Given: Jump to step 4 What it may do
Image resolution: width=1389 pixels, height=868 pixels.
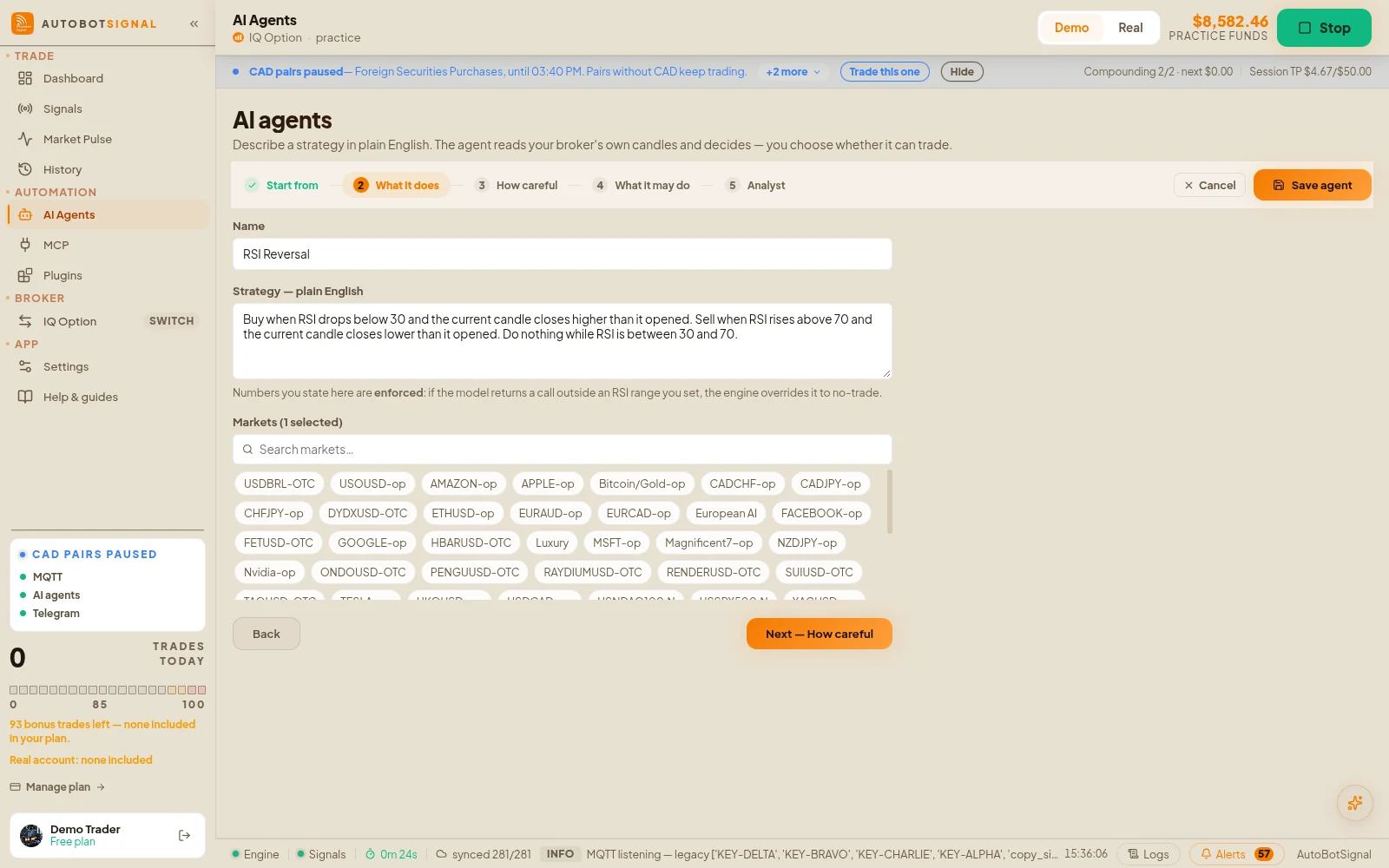Looking at the screenshot, I should 642,185.
